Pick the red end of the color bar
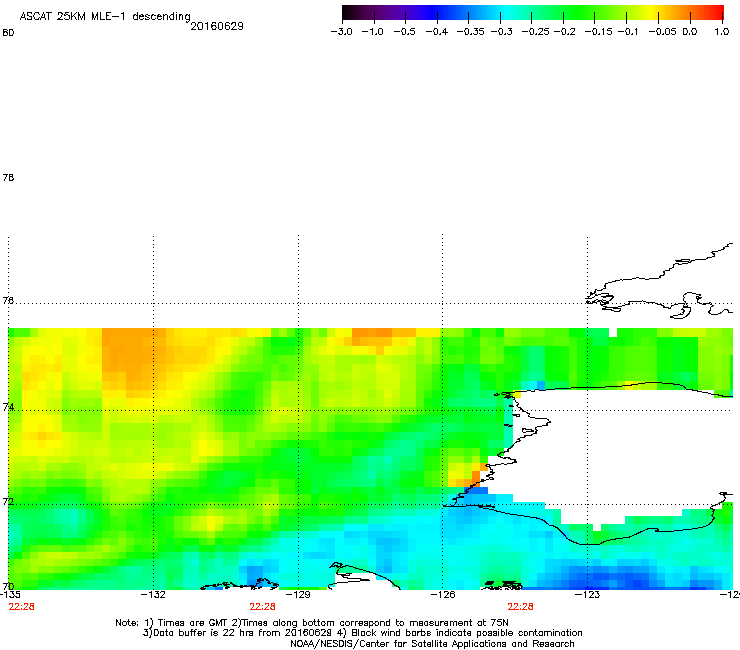Screen dimensions: 740x650 718,13
